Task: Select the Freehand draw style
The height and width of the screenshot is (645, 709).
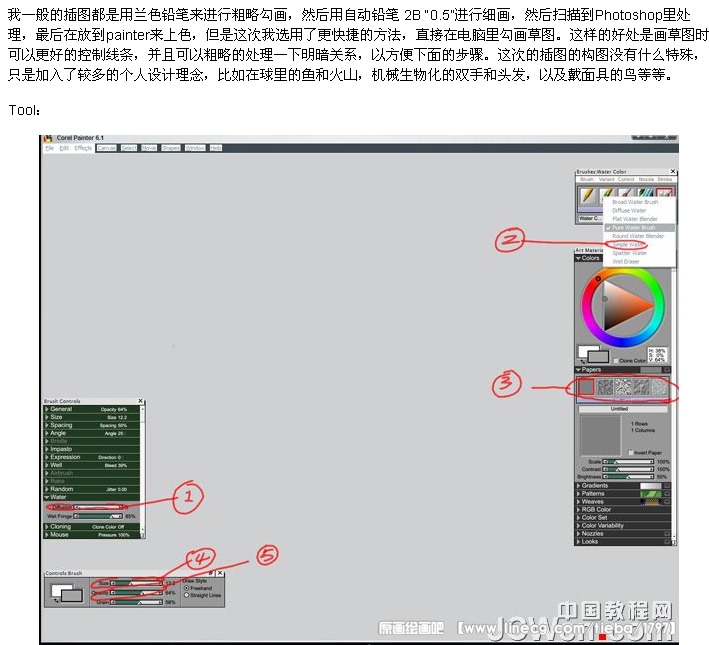Action: click(186, 588)
